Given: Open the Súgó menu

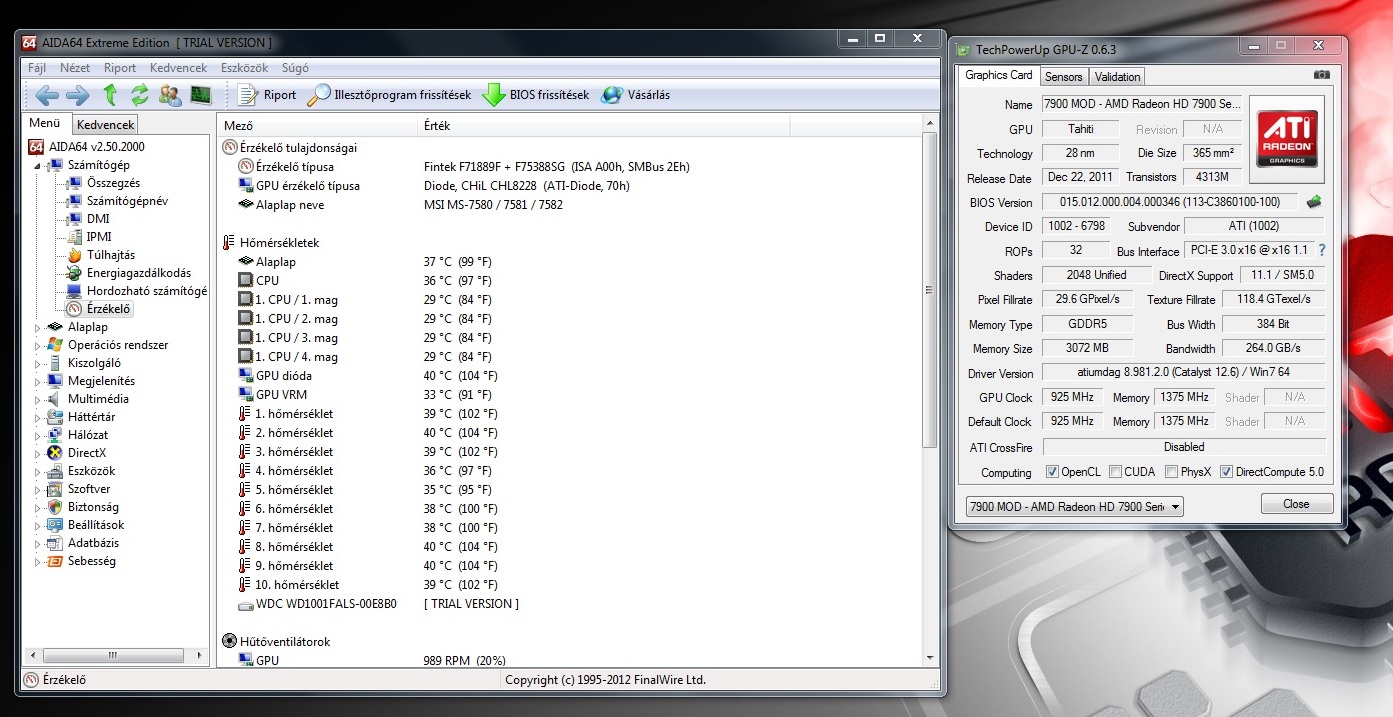Looking at the screenshot, I should click(x=295, y=68).
